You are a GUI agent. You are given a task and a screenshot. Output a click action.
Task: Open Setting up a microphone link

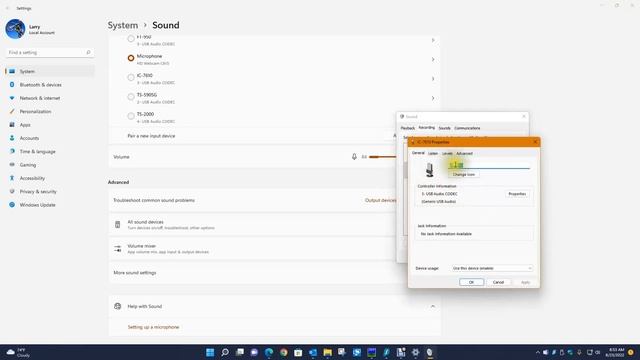tap(153, 327)
